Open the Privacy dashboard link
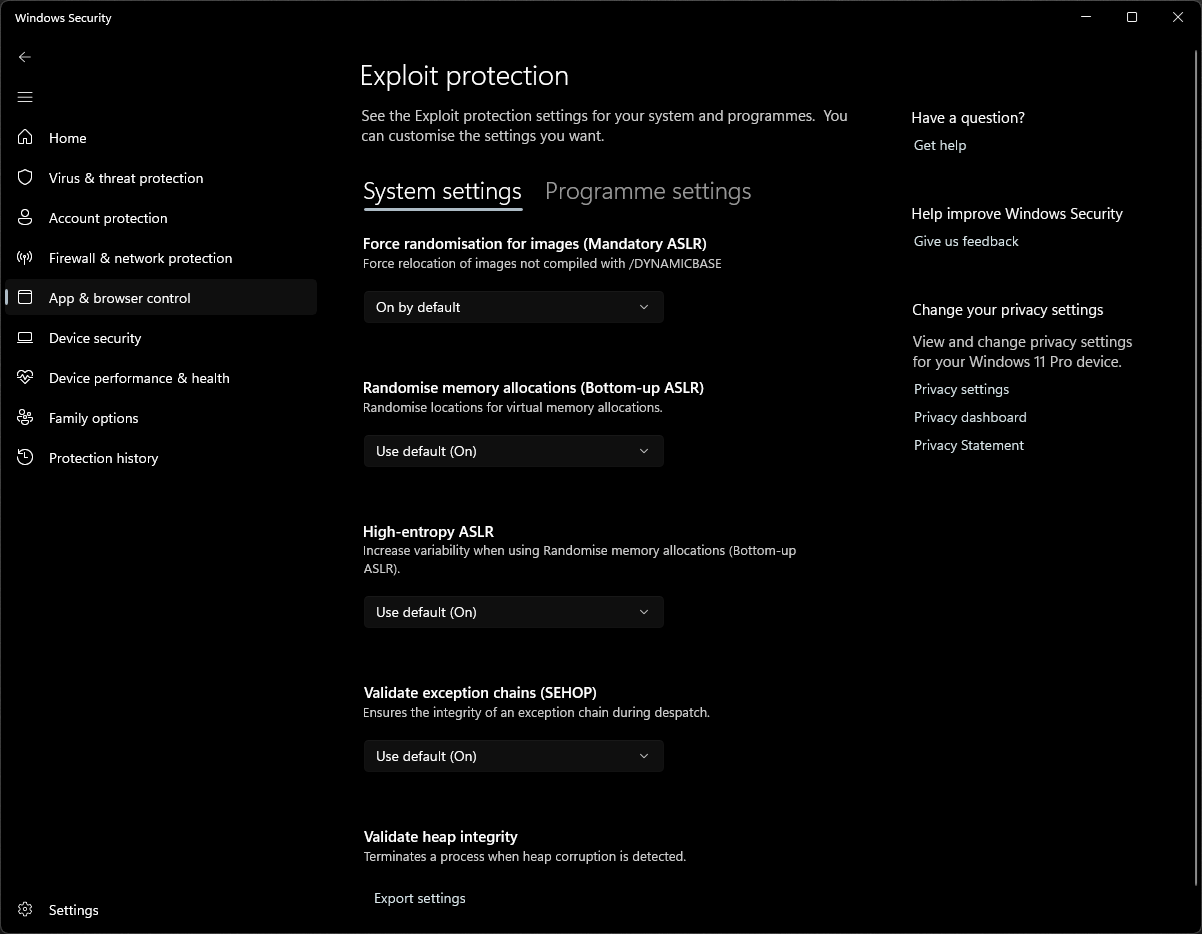The height and width of the screenshot is (934, 1202). click(x=970, y=417)
